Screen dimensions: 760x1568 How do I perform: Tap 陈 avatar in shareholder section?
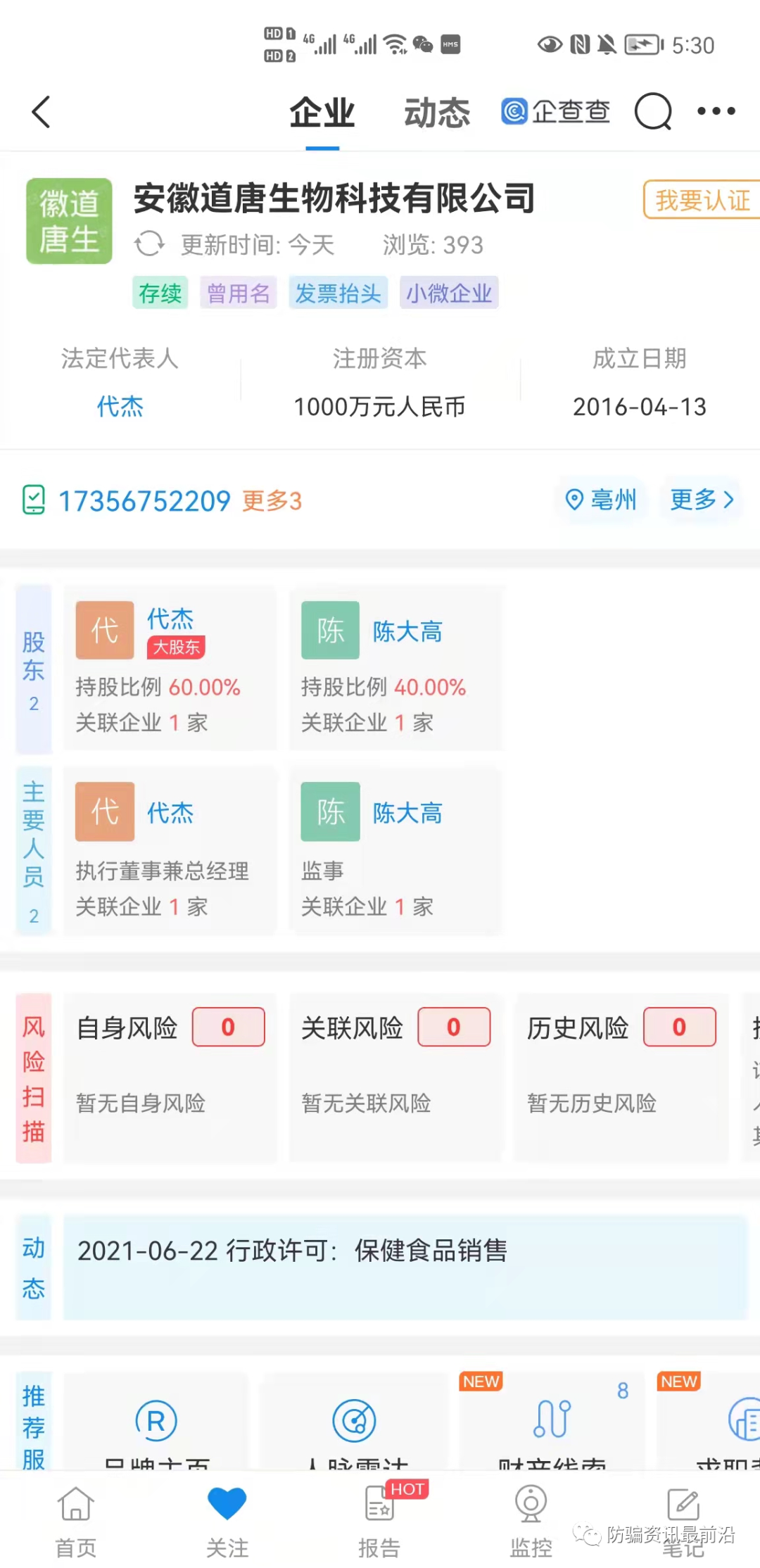[330, 630]
